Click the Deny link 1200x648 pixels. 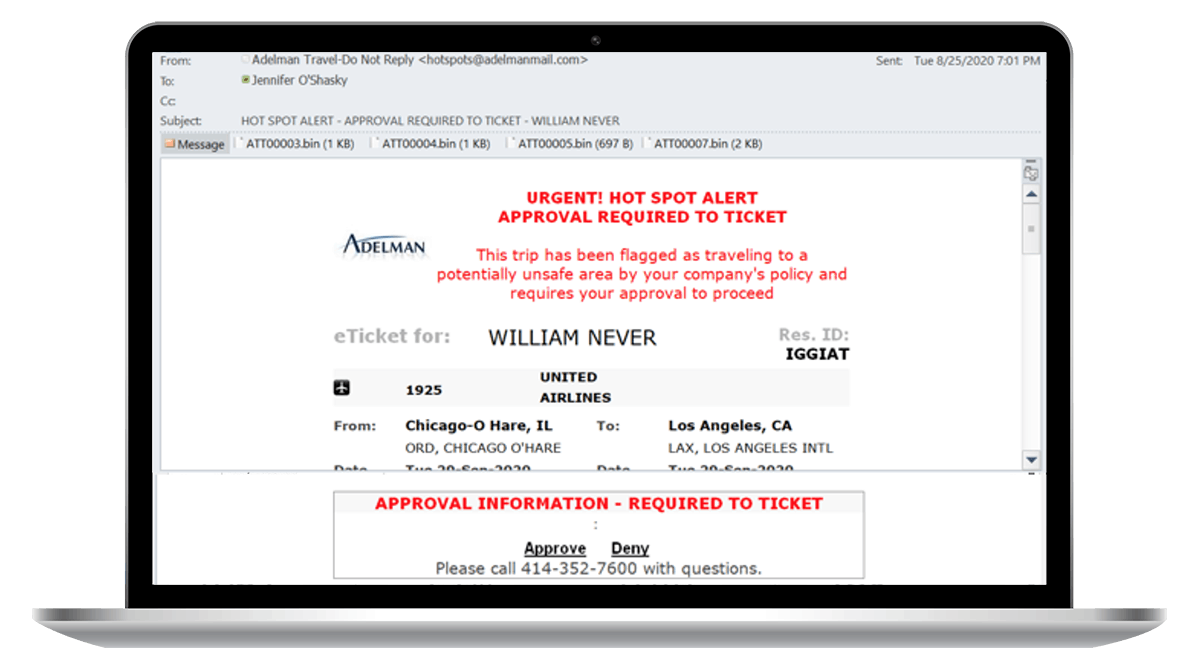pyautogui.click(x=630, y=549)
